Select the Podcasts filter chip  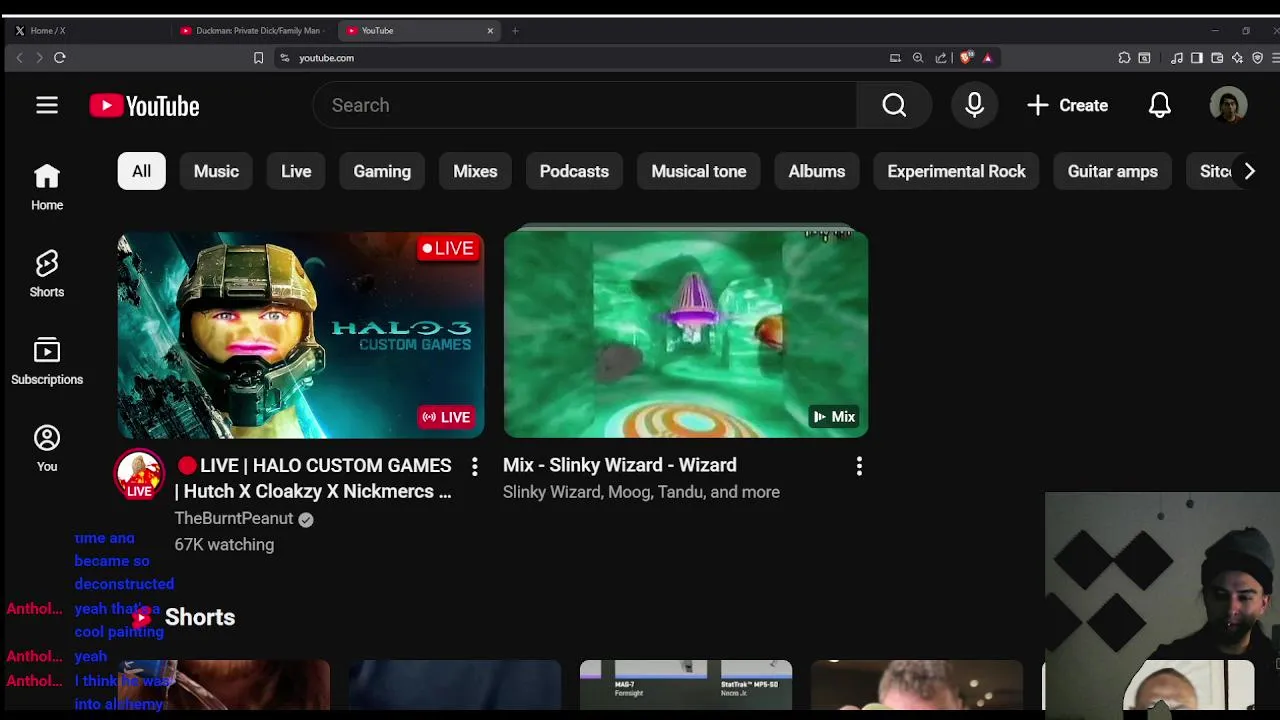(574, 171)
